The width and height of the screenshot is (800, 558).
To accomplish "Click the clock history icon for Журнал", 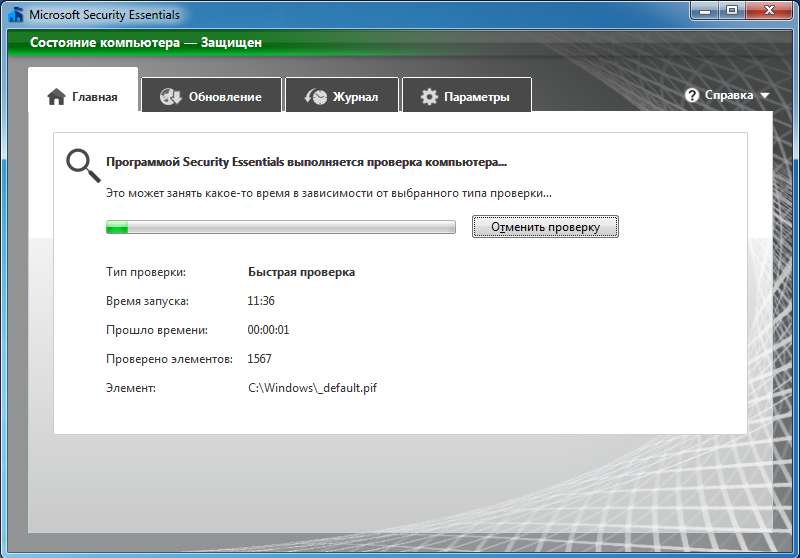I will (x=316, y=96).
